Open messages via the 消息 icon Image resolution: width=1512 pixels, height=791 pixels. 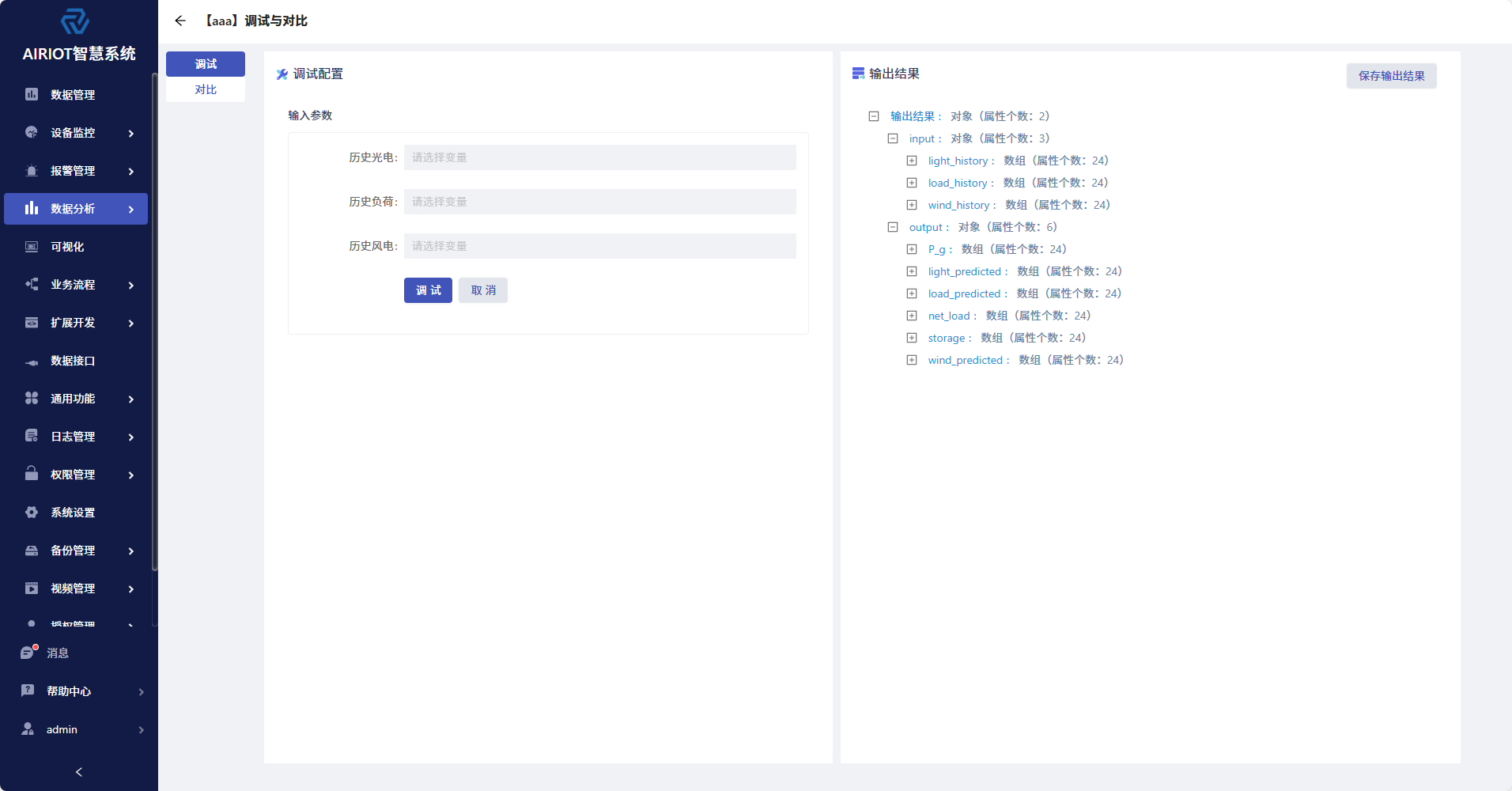(28, 653)
